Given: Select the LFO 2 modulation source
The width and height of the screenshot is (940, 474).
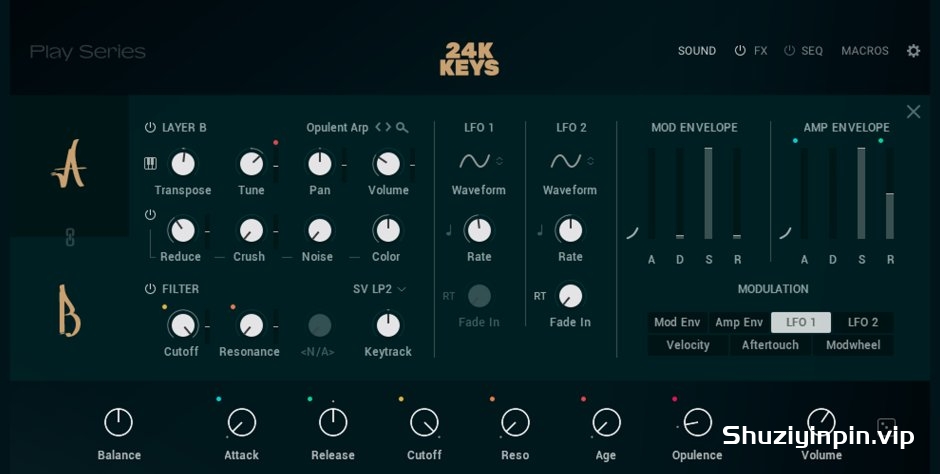Looking at the screenshot, I should pyautogui.click(x=863, y=322).
